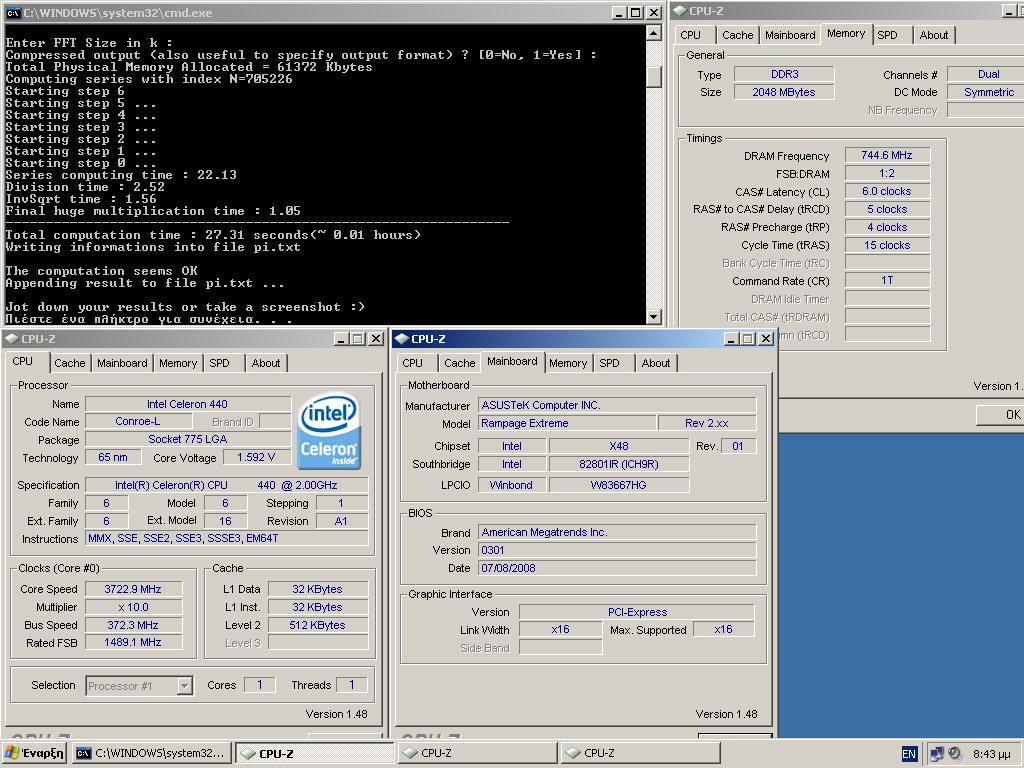Click Manufacturer field ASUSTeK Computer INC.

point(617,405)
